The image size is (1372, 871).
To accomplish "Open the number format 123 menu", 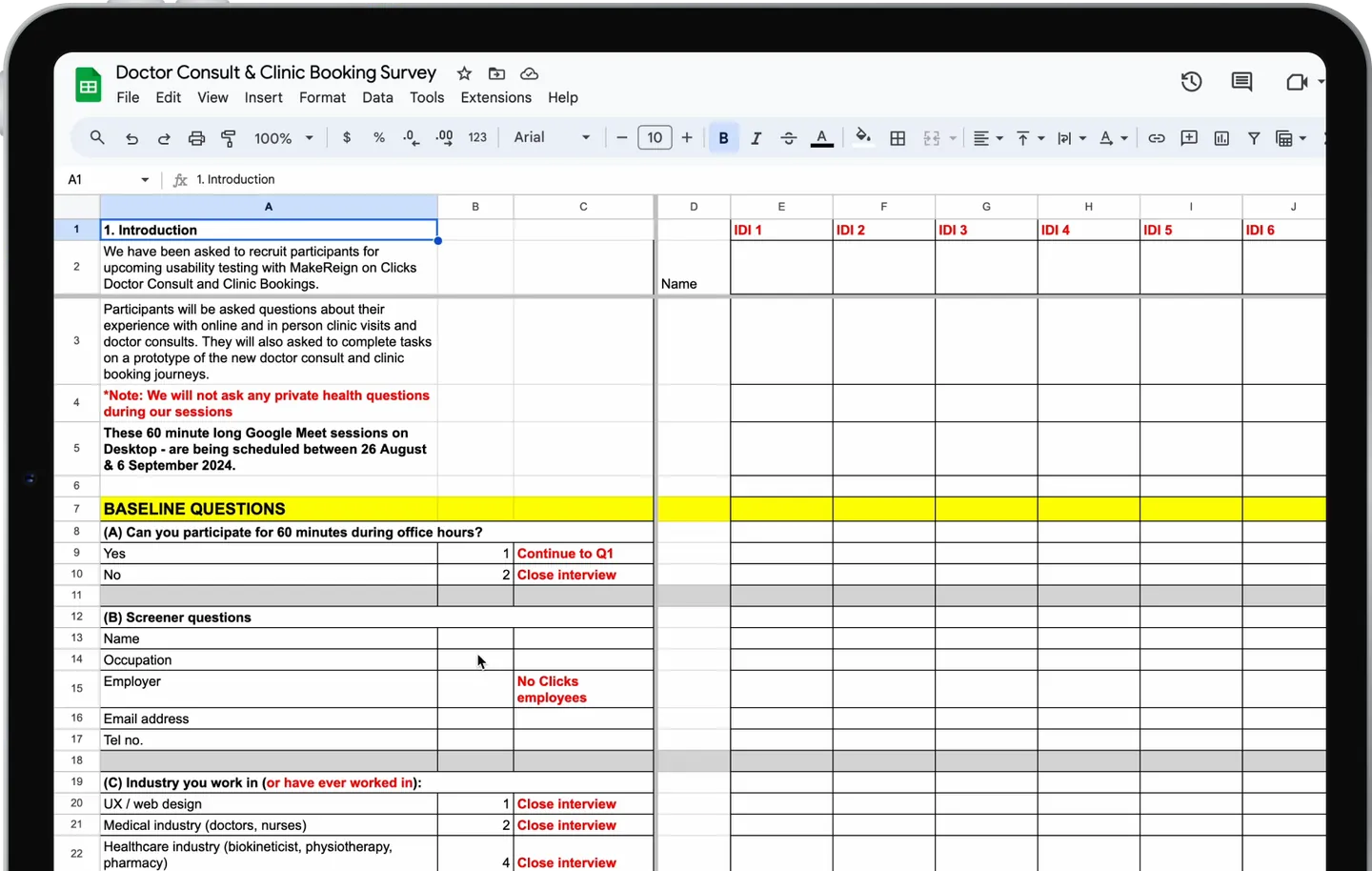I will (477, 138).
